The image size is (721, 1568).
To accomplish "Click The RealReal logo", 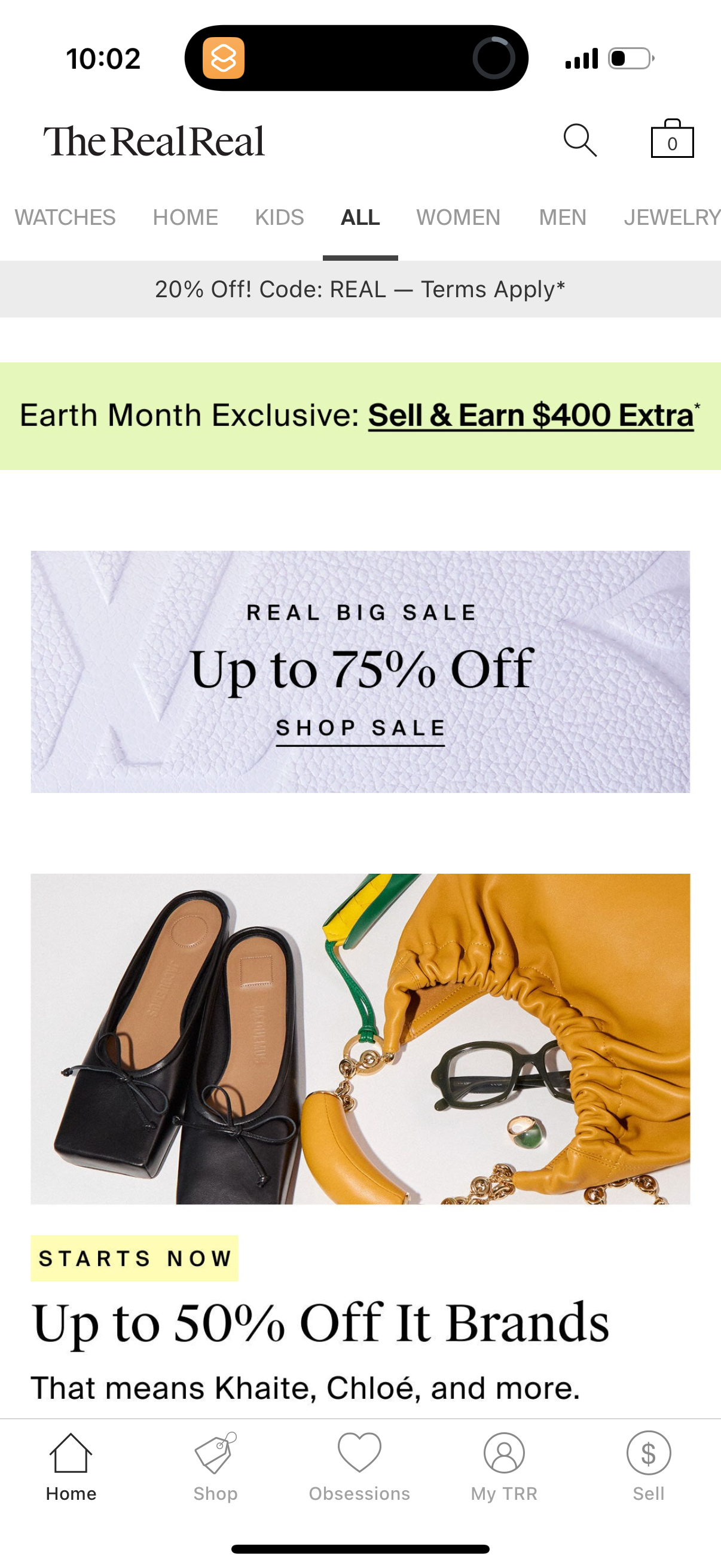I will 154,141.
